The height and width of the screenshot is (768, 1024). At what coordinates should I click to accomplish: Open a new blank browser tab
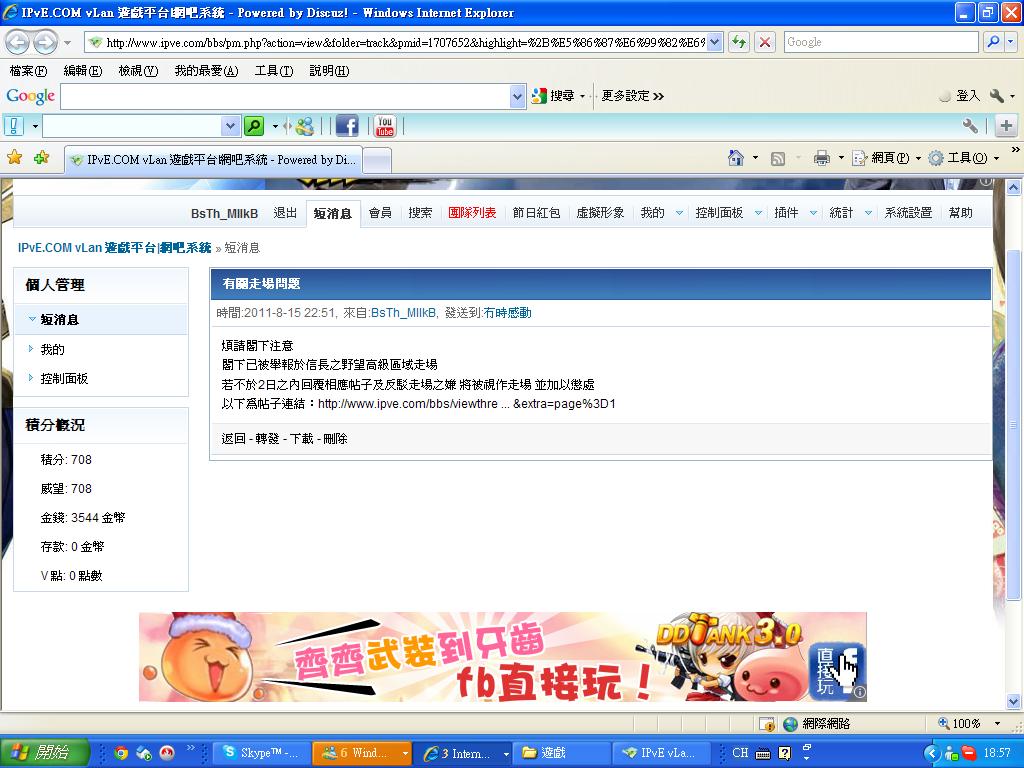pyautogui.click(x=377, y=160)
